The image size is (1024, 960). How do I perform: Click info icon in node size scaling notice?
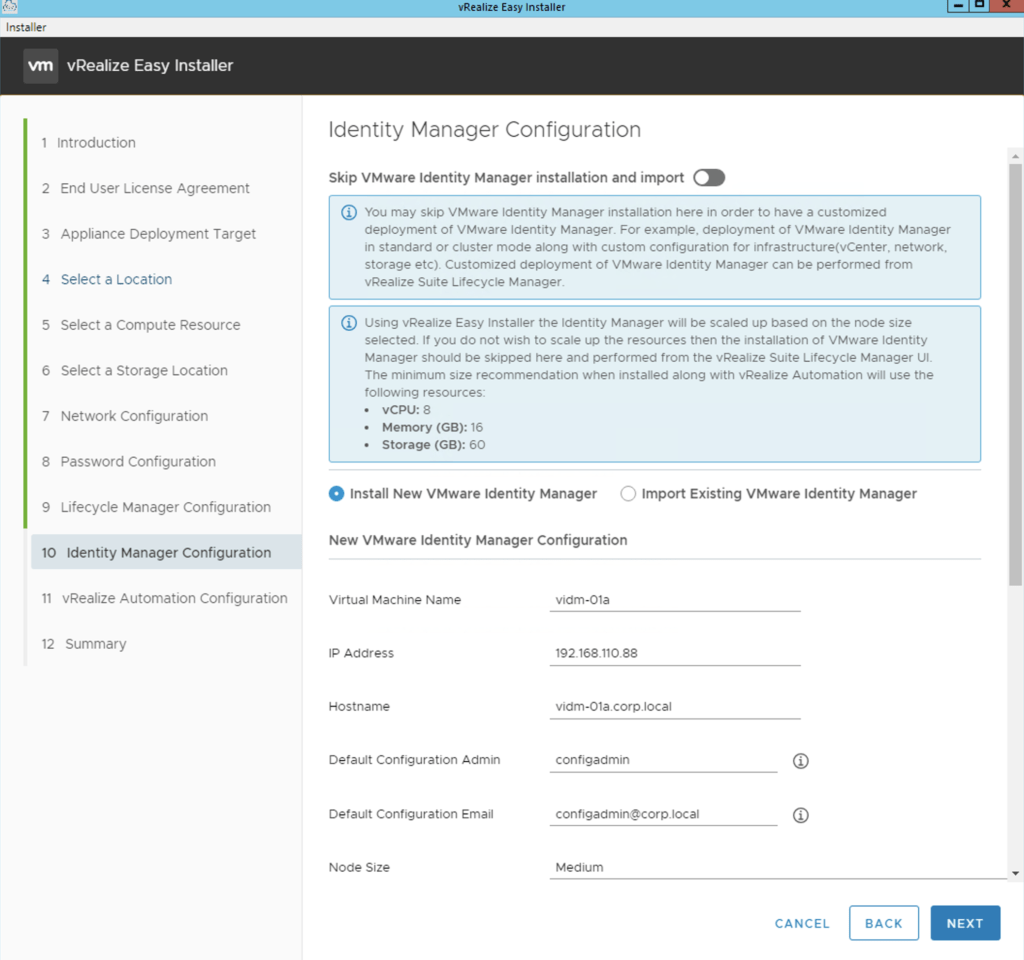[349, 323]
